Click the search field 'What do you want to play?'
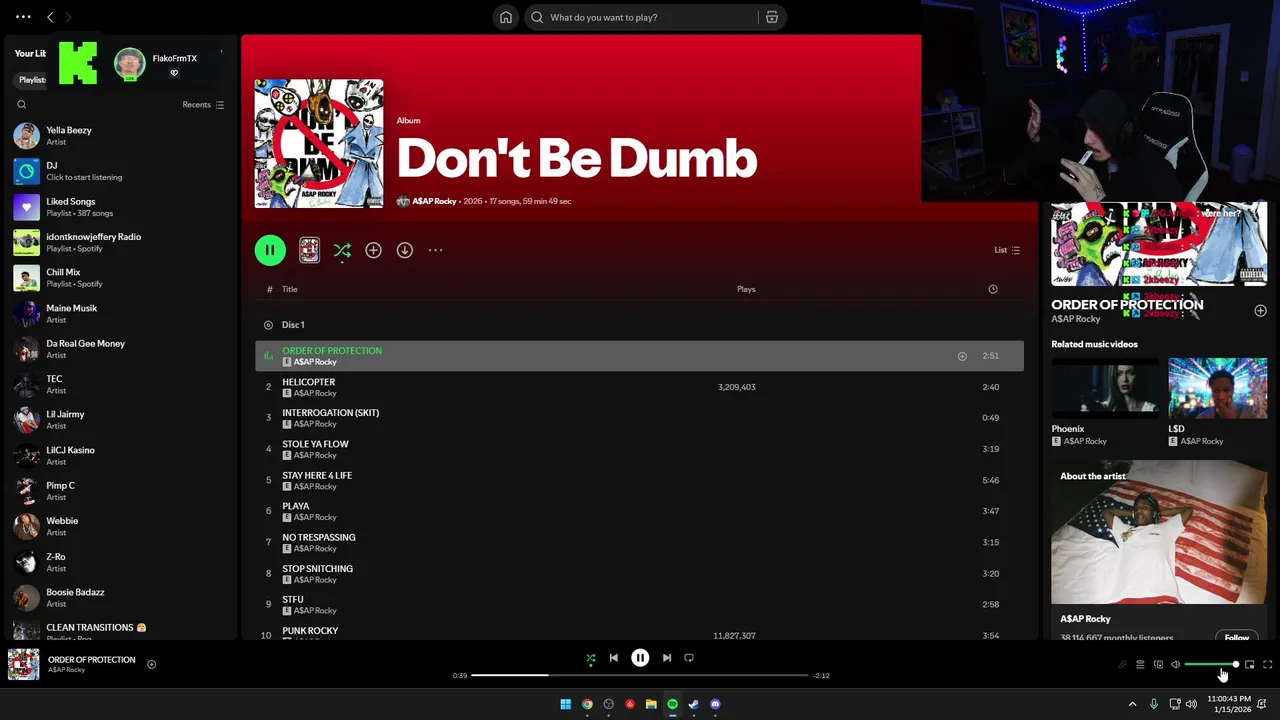This screenshot has width=1280, height=720. 641,17
